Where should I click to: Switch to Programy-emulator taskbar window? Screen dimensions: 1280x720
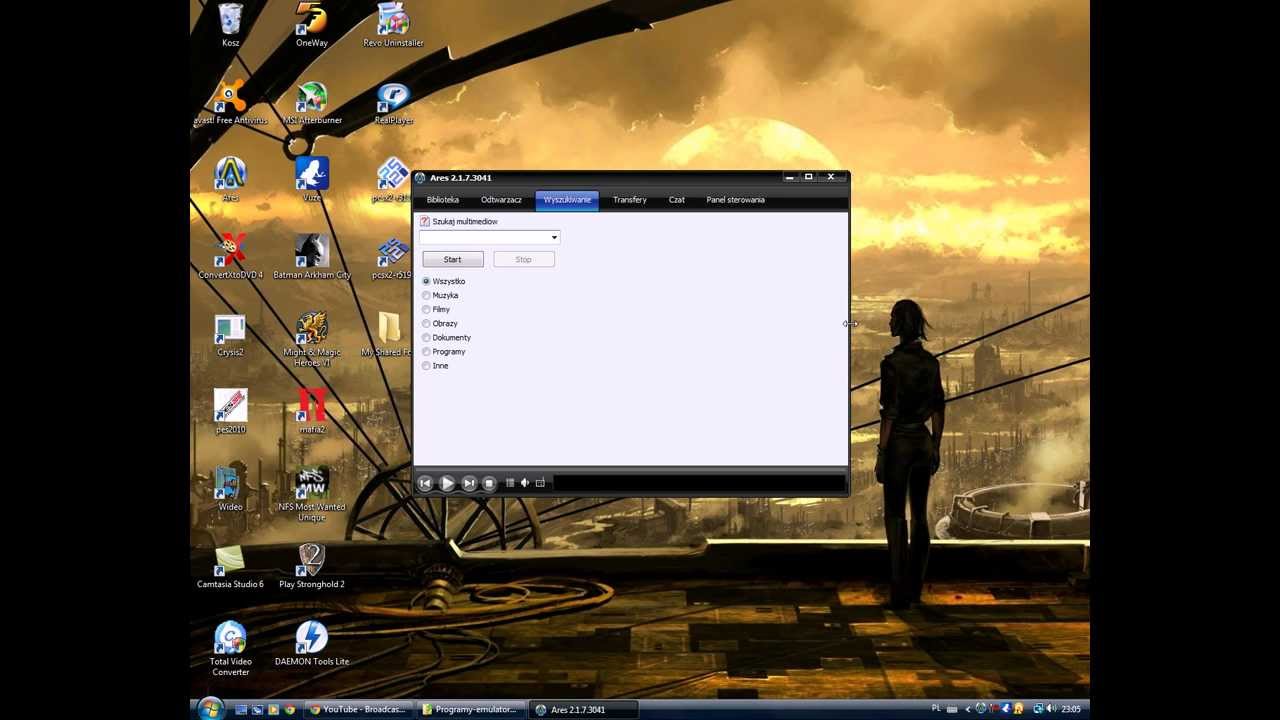click(x=470, y=710)
